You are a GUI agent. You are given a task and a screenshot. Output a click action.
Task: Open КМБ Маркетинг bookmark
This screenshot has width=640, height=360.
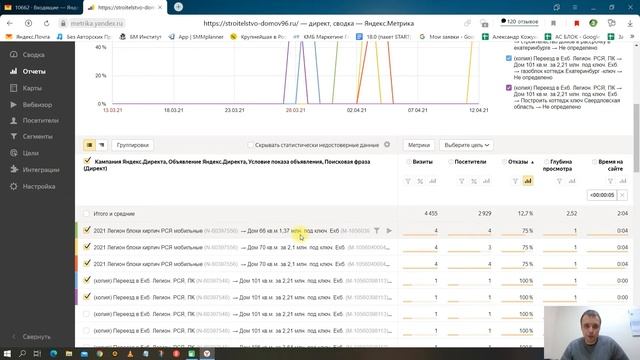point(320,37)
